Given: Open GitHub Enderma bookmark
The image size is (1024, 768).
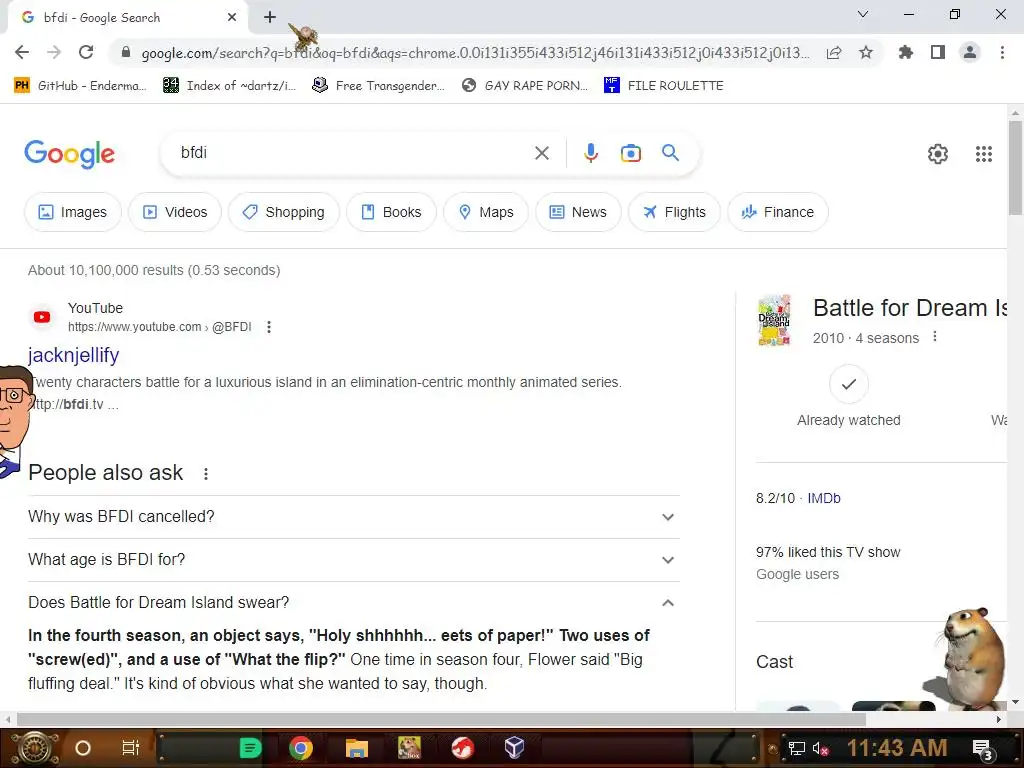Looking at the screenshot, I should [x=80, y=86].
